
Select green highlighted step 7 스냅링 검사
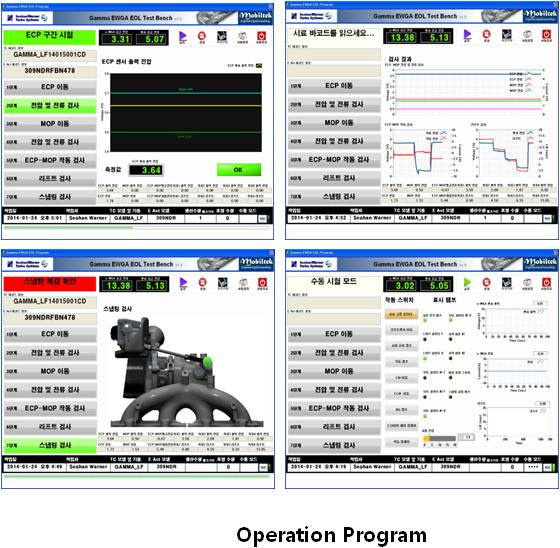[x=50, y=445]
